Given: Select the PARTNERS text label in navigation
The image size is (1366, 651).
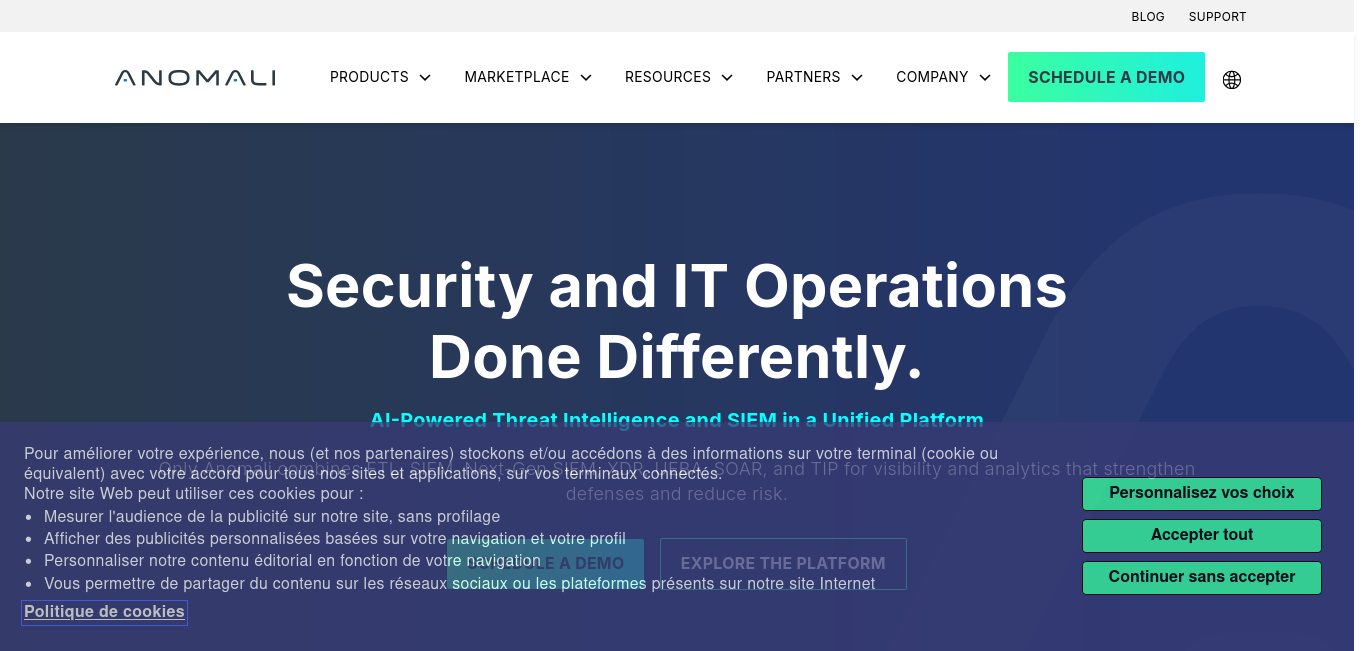Looking at the screenshot, I should pyautogui.click(x=803, y=77).
